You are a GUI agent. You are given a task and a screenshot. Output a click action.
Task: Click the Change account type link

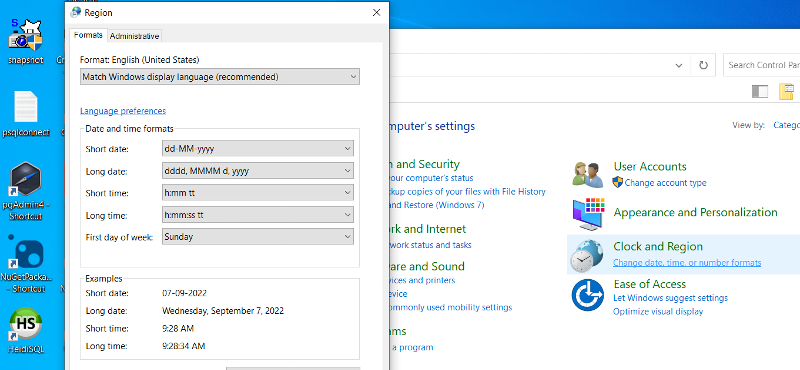click(x=665, y=183)
